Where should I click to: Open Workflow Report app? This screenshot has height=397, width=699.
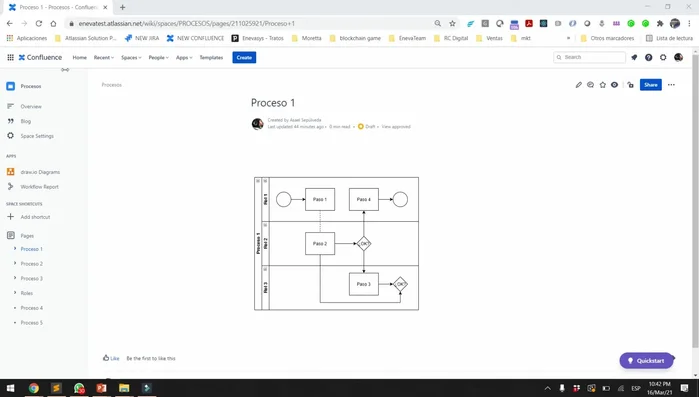click(39, 187)
